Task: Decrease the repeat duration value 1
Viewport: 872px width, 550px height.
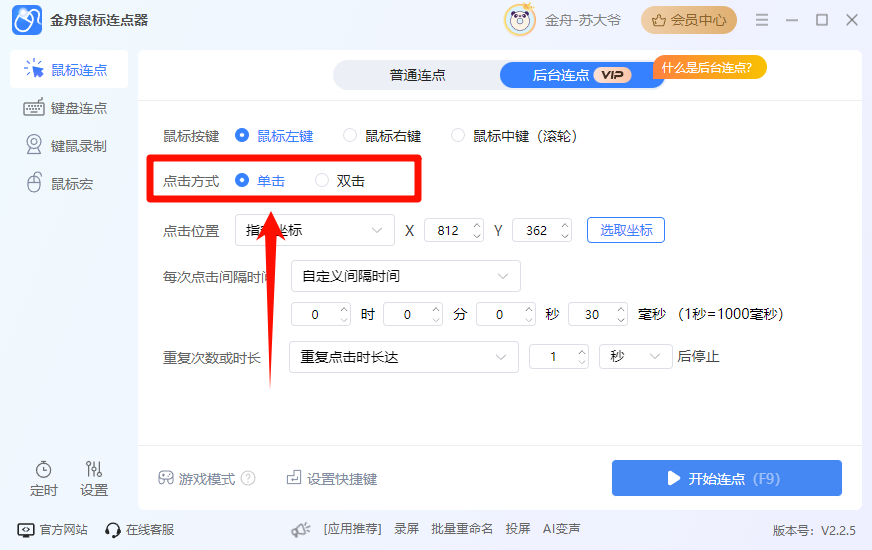Action: click(582, 362)
